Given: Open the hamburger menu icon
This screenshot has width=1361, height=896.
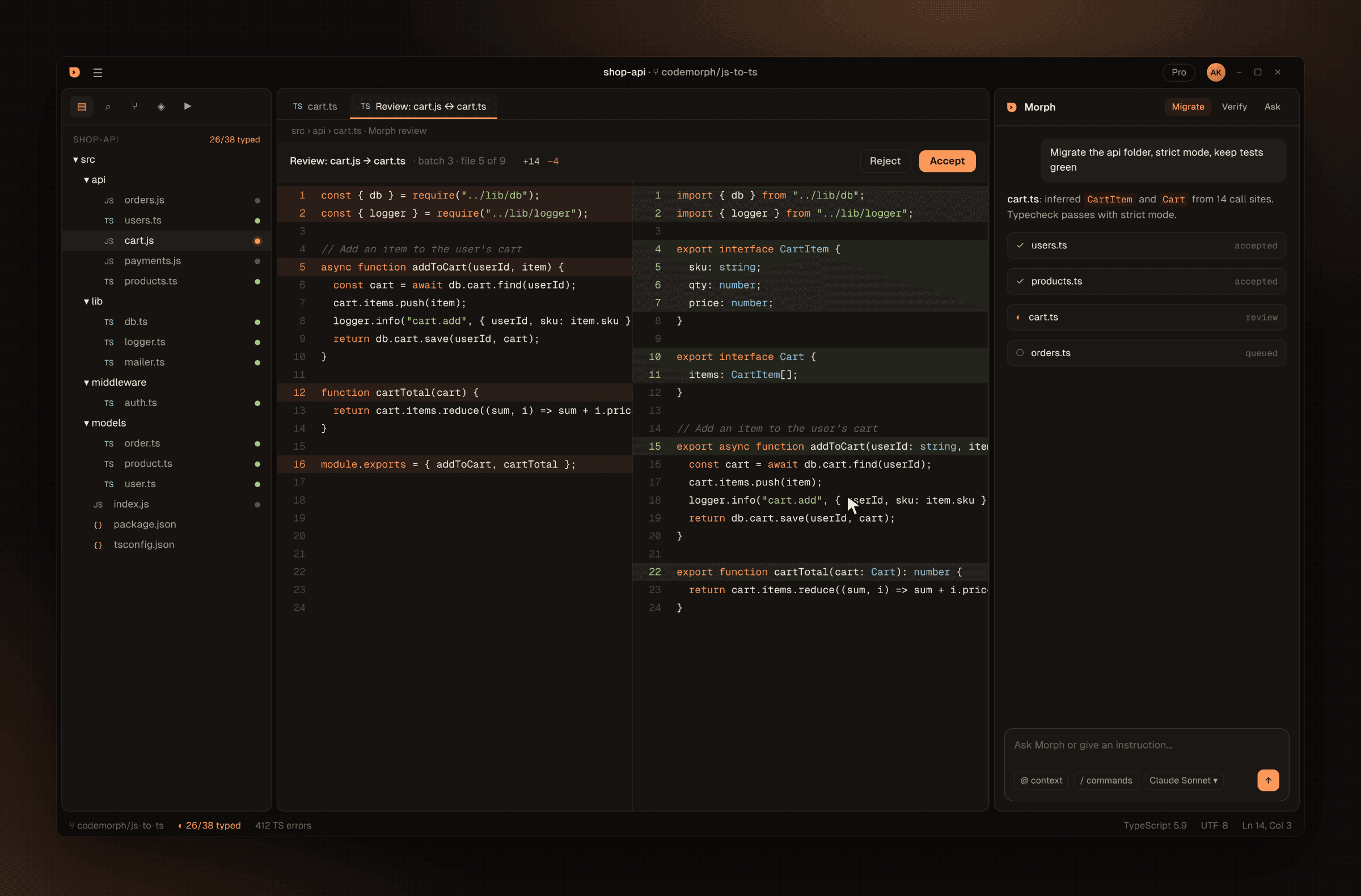Looking at the screenshot, I should [x=98, y=73].
